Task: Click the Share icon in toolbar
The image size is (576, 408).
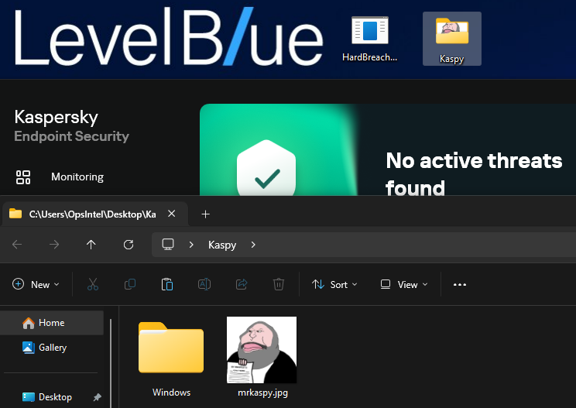Action: click(241, 284)
